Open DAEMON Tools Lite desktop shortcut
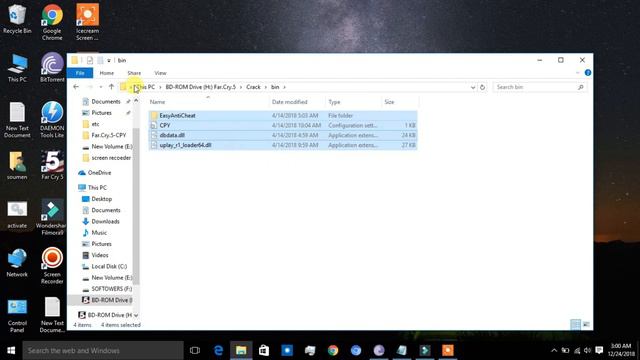 (52, 120)
